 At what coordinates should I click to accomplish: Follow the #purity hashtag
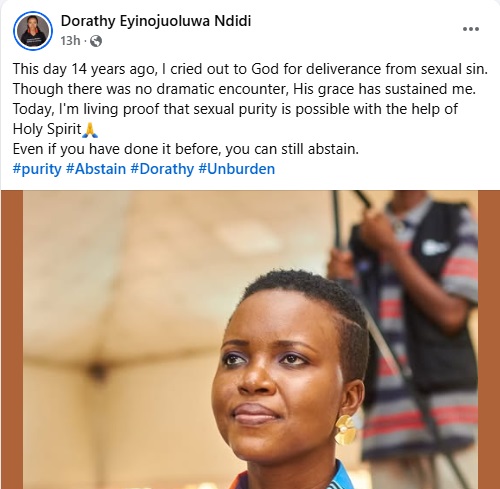pyautogui.click(x=37, y=169)
